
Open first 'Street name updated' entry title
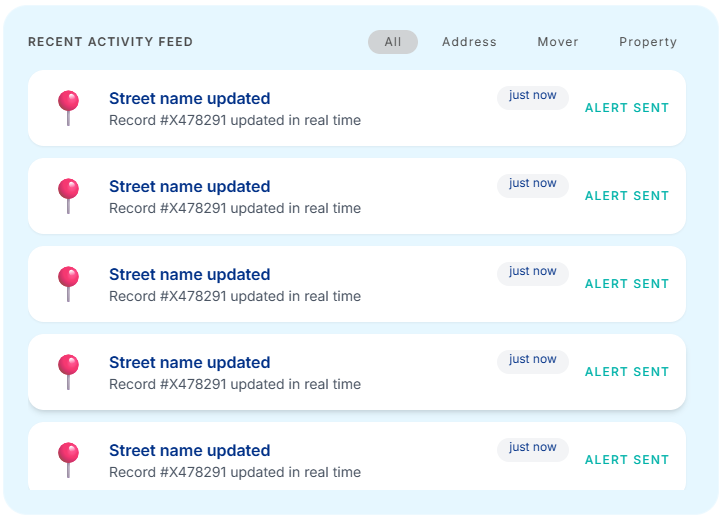click(189, 99)
